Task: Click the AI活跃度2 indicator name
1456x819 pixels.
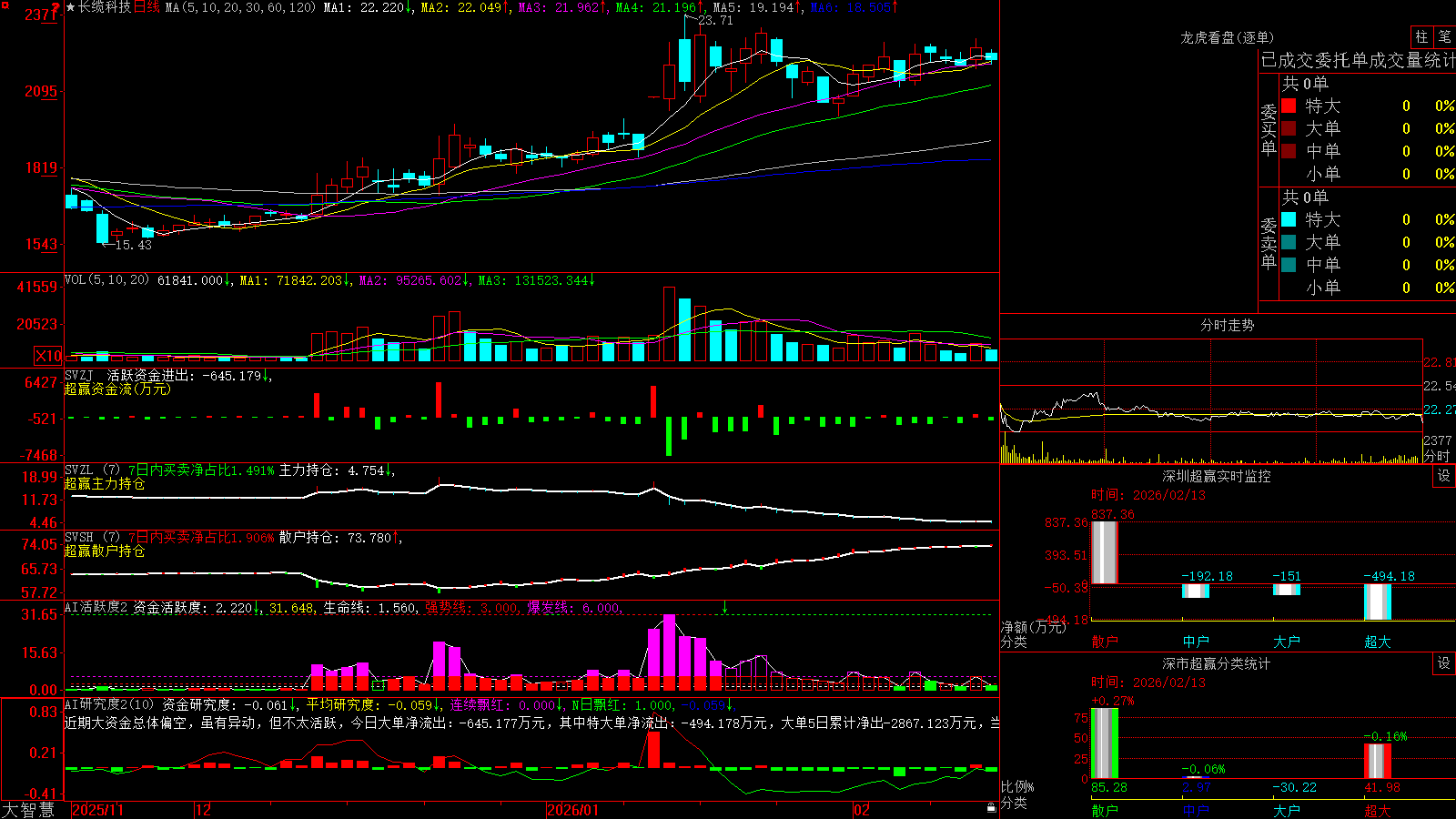Action: click(x=96, y=607)
